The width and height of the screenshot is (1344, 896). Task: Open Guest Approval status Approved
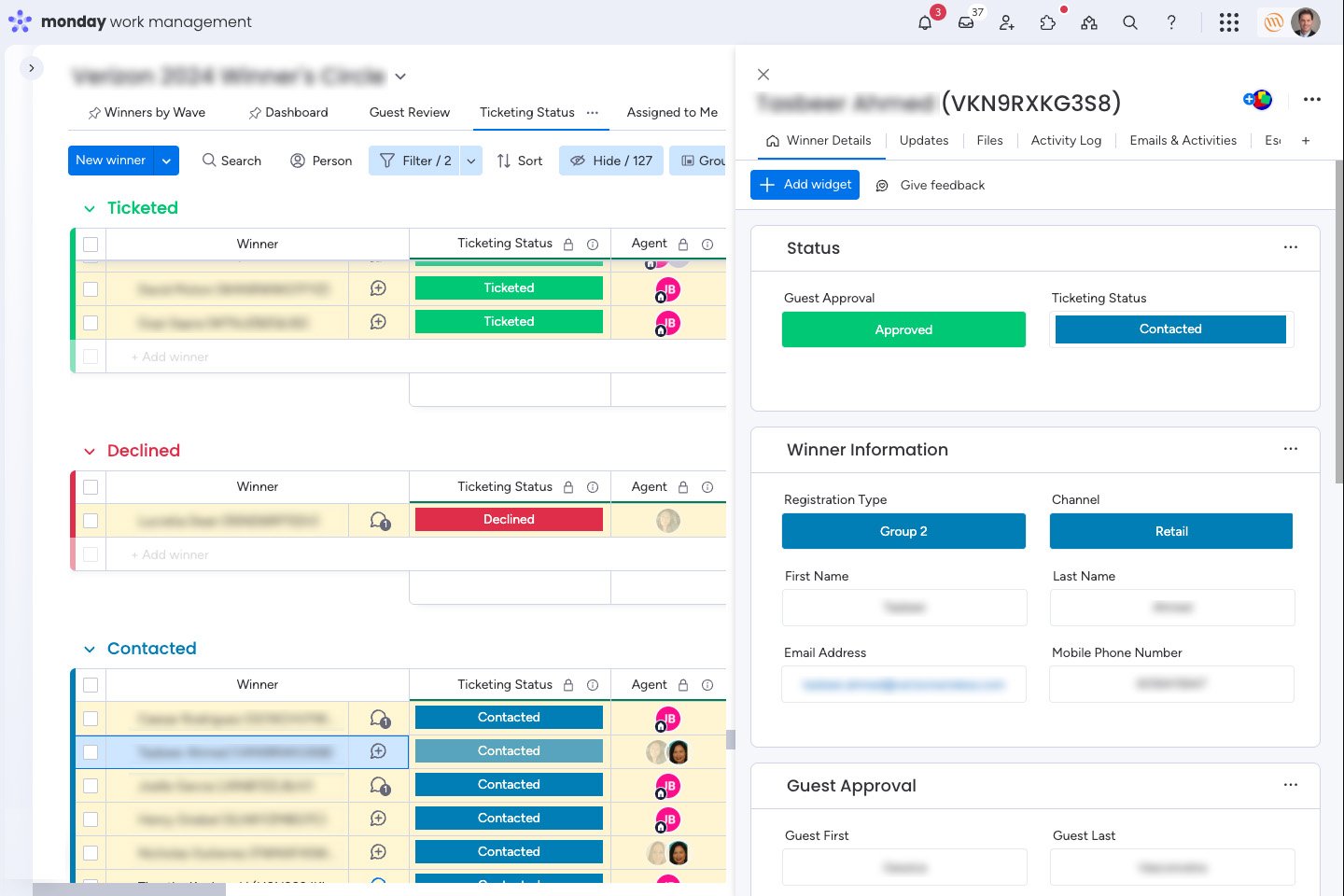903,329
